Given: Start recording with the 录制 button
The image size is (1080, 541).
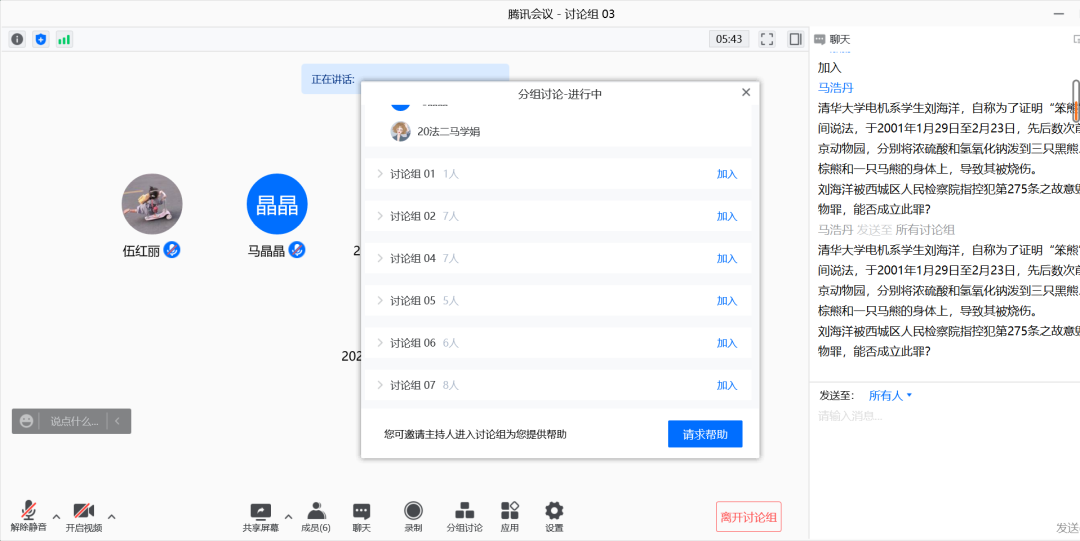Looking at the screenshot, I should [413, 516].
